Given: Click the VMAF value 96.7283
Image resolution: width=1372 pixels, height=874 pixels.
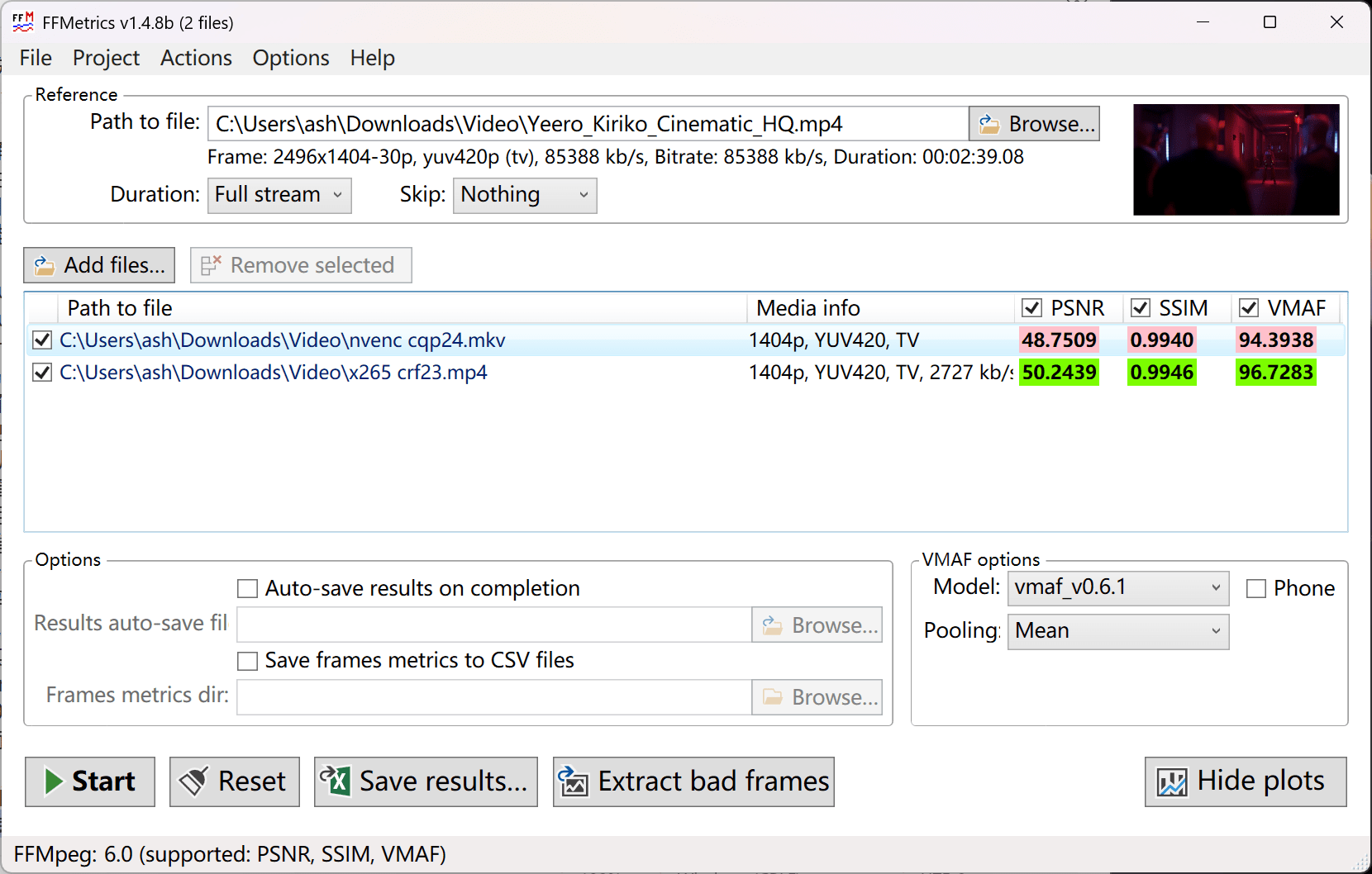Looking at the screenshot, I should (x=1276, y=372).
